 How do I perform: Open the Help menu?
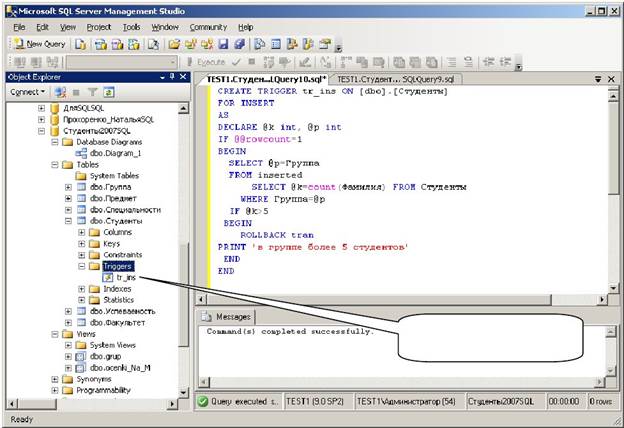246,27
